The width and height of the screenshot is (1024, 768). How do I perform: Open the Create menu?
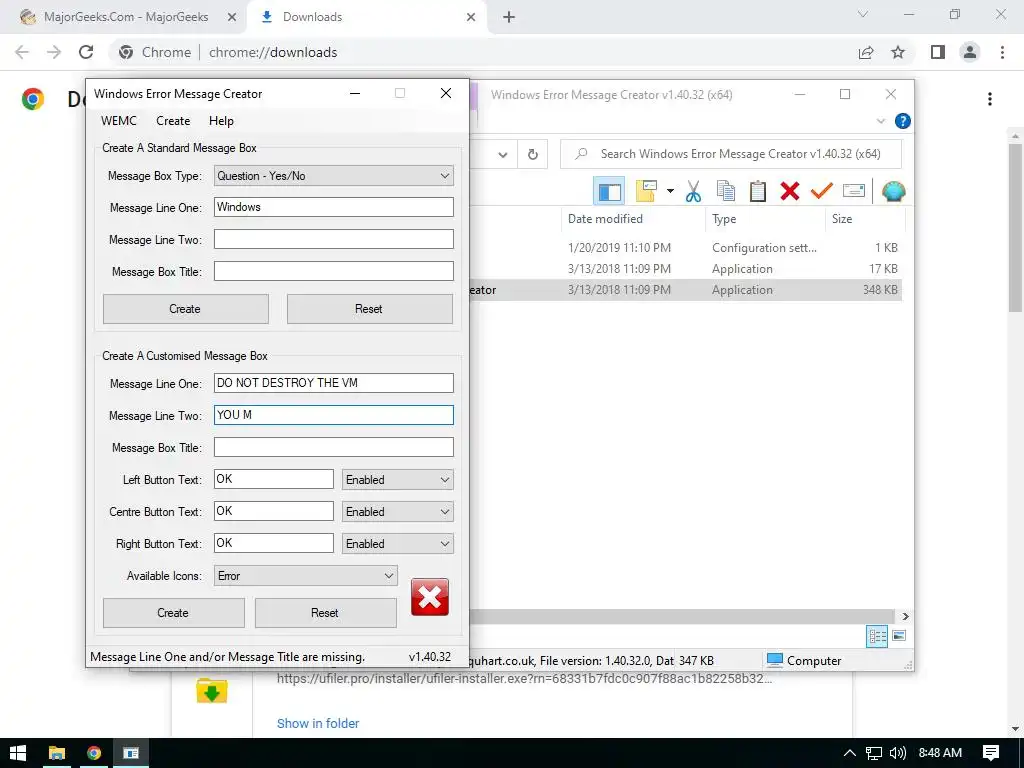click(173, 121)
